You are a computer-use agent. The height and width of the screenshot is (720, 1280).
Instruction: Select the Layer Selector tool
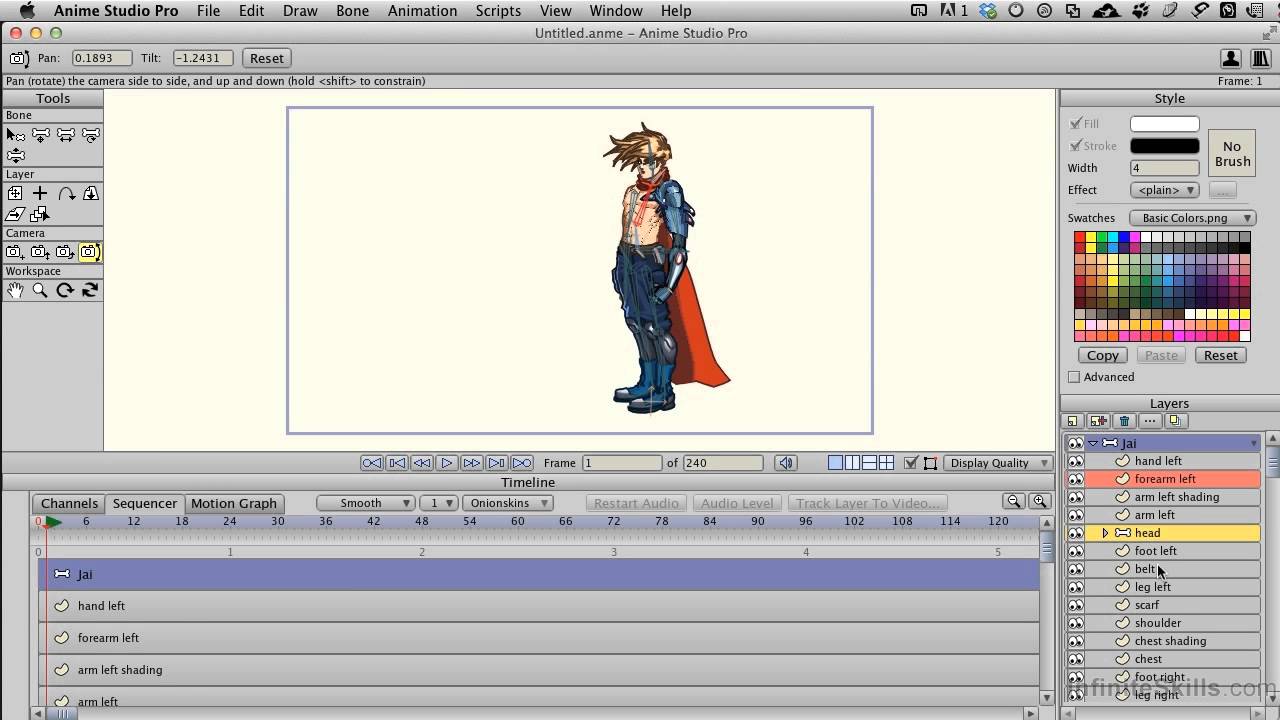[40, 214]
